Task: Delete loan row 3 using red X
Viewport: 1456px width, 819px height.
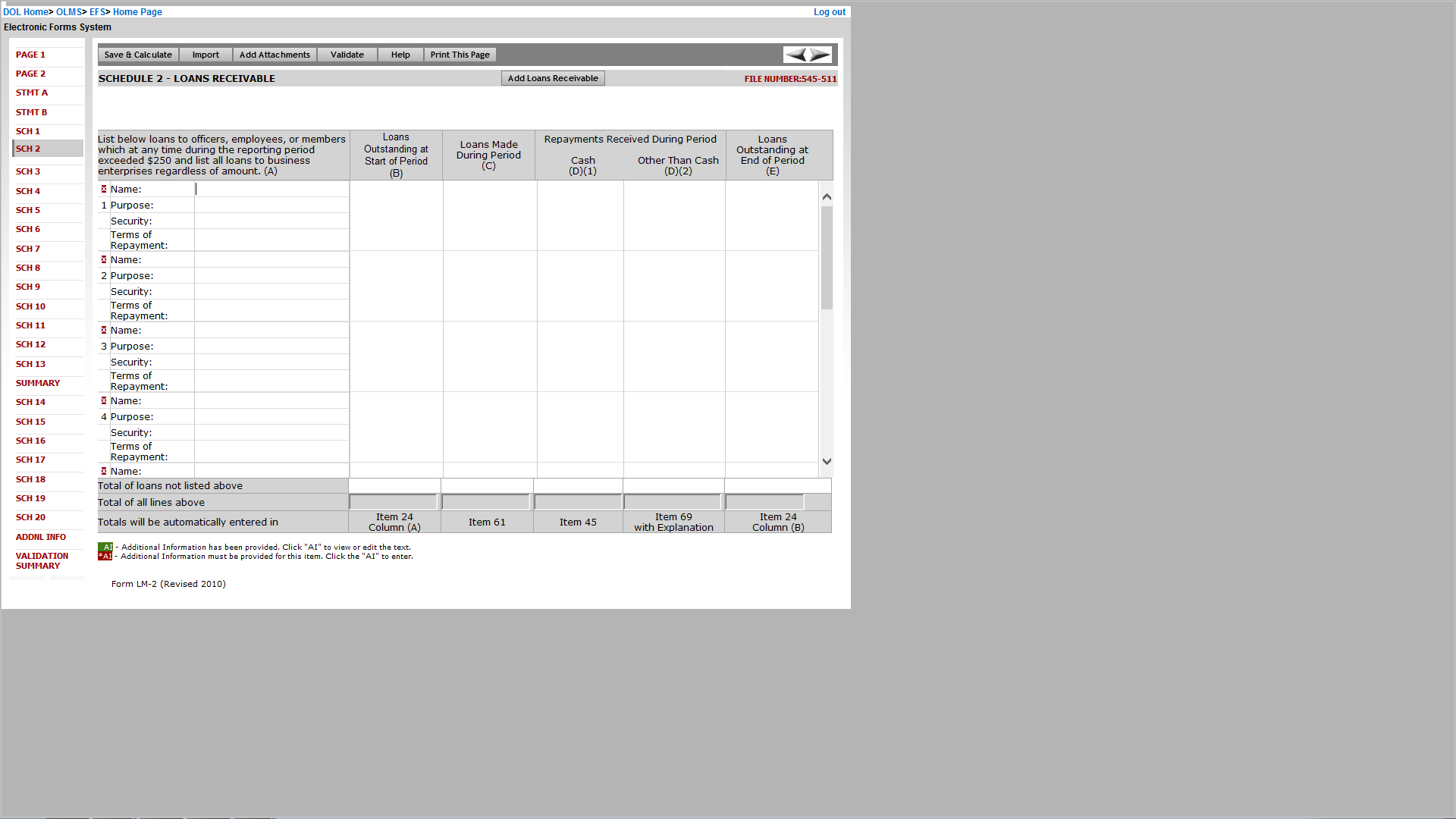Action: point(104,330)
